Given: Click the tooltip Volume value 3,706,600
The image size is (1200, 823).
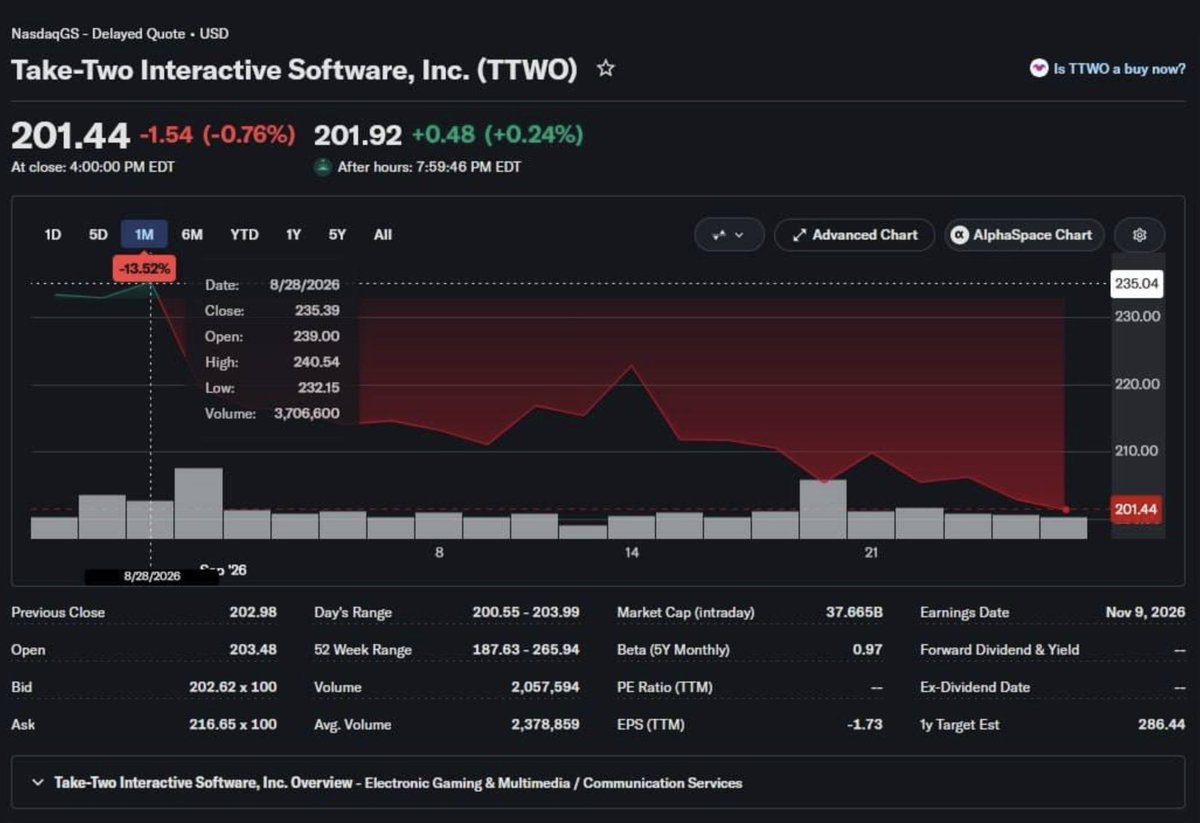Looking at the screenshot, I should pyautogui.click(x=306, y=413).
